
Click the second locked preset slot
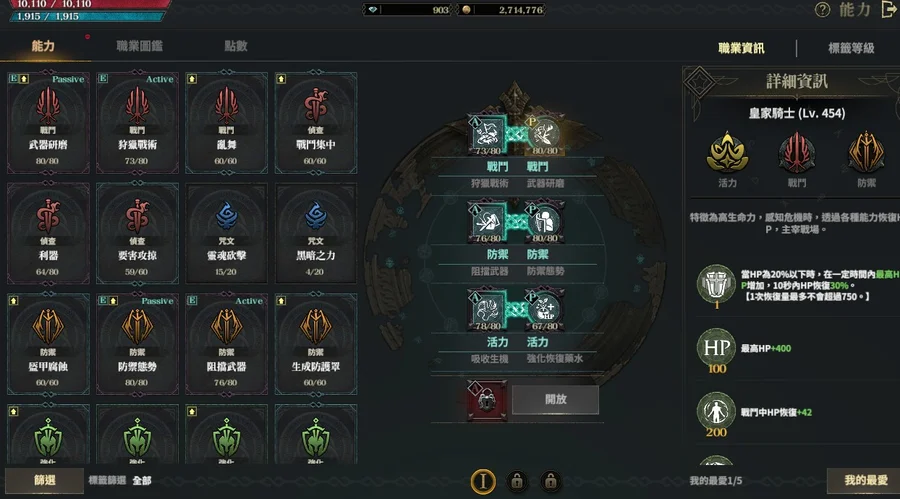517,481
